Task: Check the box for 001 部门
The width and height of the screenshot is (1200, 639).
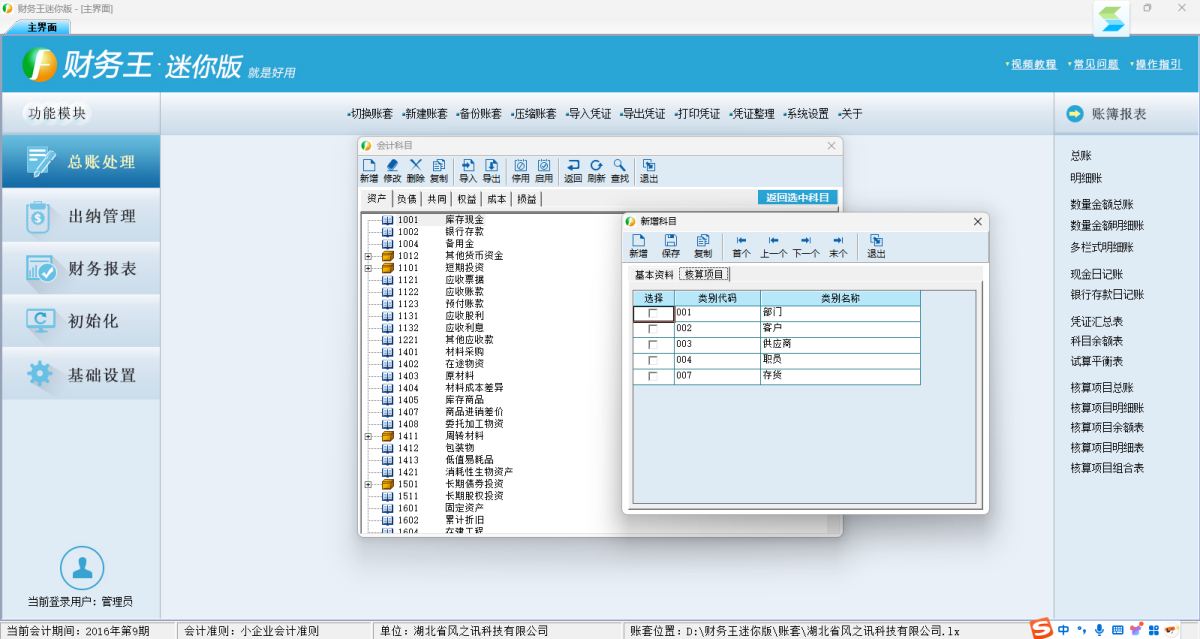Action: (653, 314)
